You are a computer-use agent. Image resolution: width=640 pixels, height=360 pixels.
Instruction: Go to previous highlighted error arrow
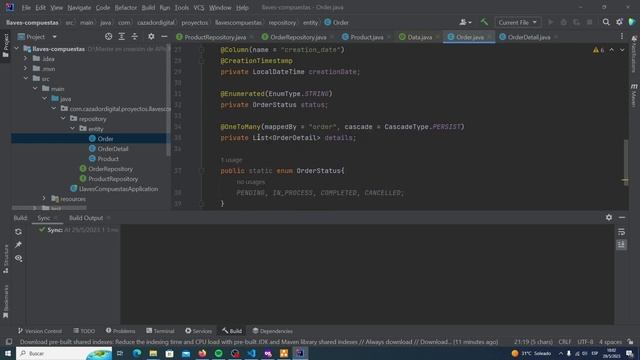[611, 50]
